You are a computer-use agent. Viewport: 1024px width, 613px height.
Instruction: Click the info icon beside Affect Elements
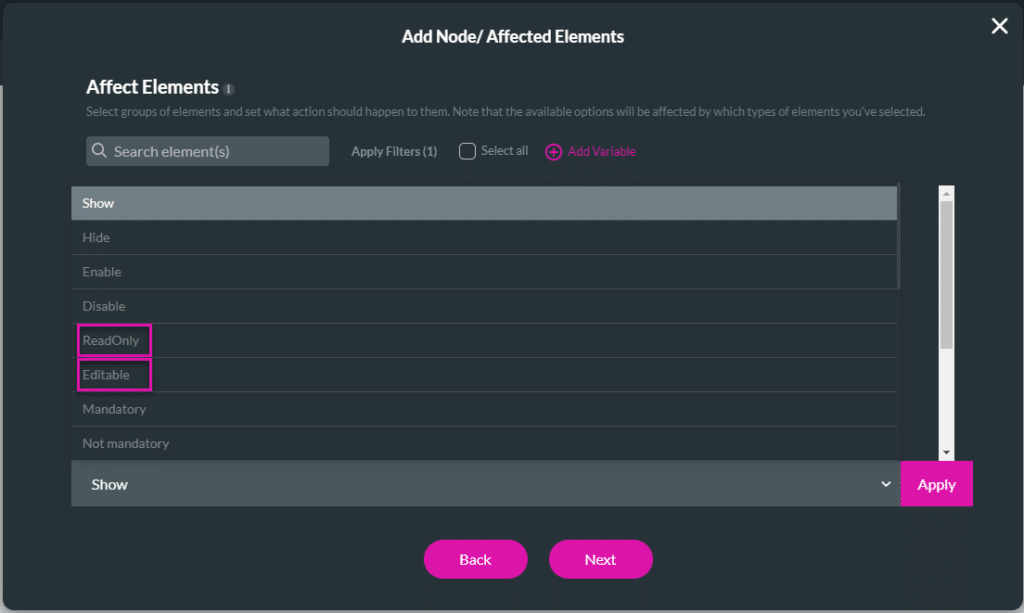[x=229, y=89]
